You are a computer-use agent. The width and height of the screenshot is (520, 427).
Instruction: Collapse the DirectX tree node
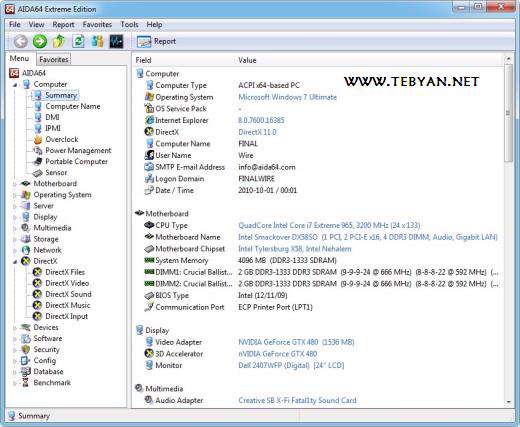[x=15, y=262]
